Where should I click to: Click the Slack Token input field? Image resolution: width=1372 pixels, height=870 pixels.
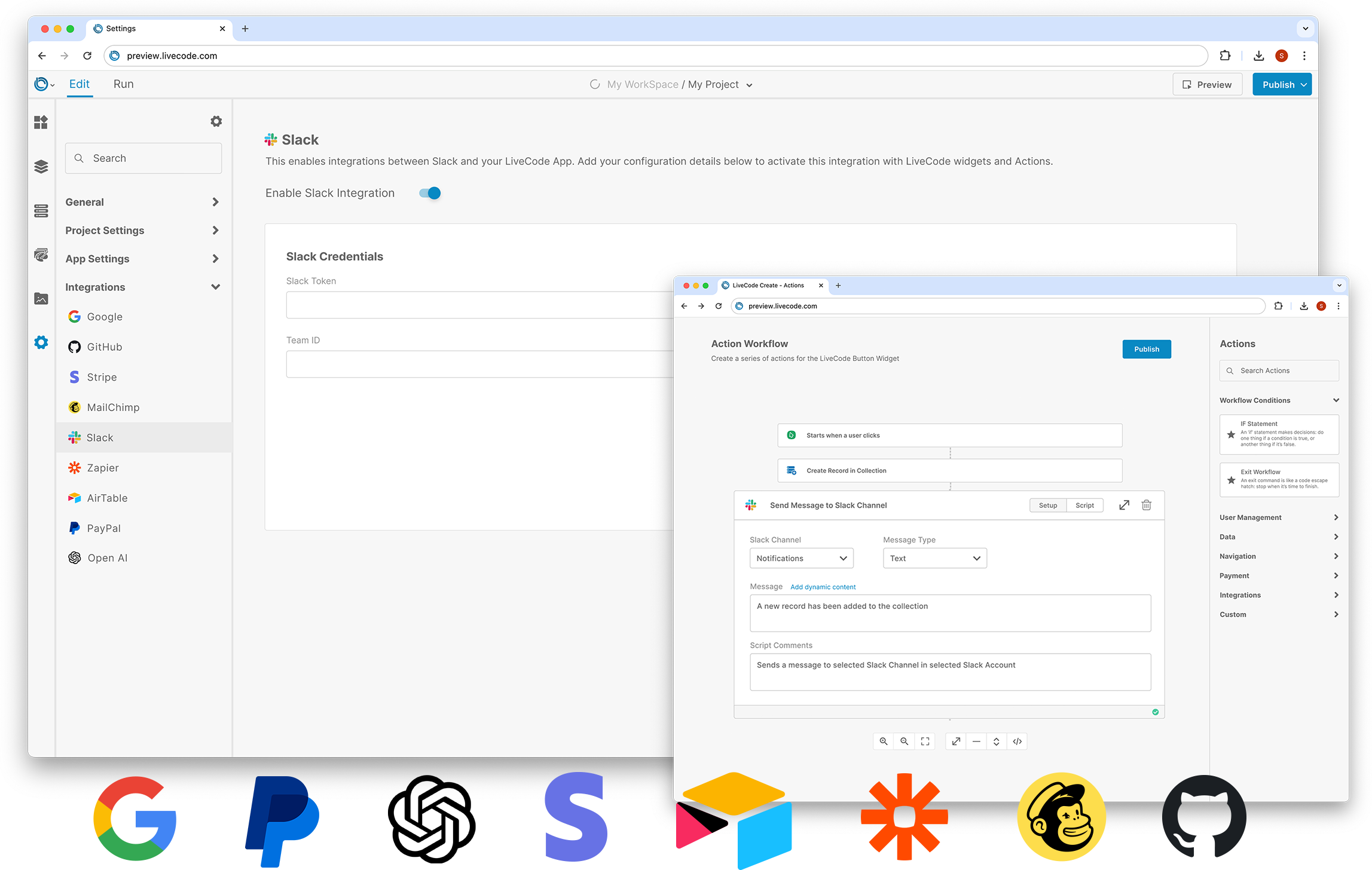pyautogui.click(x=479, y=305)
